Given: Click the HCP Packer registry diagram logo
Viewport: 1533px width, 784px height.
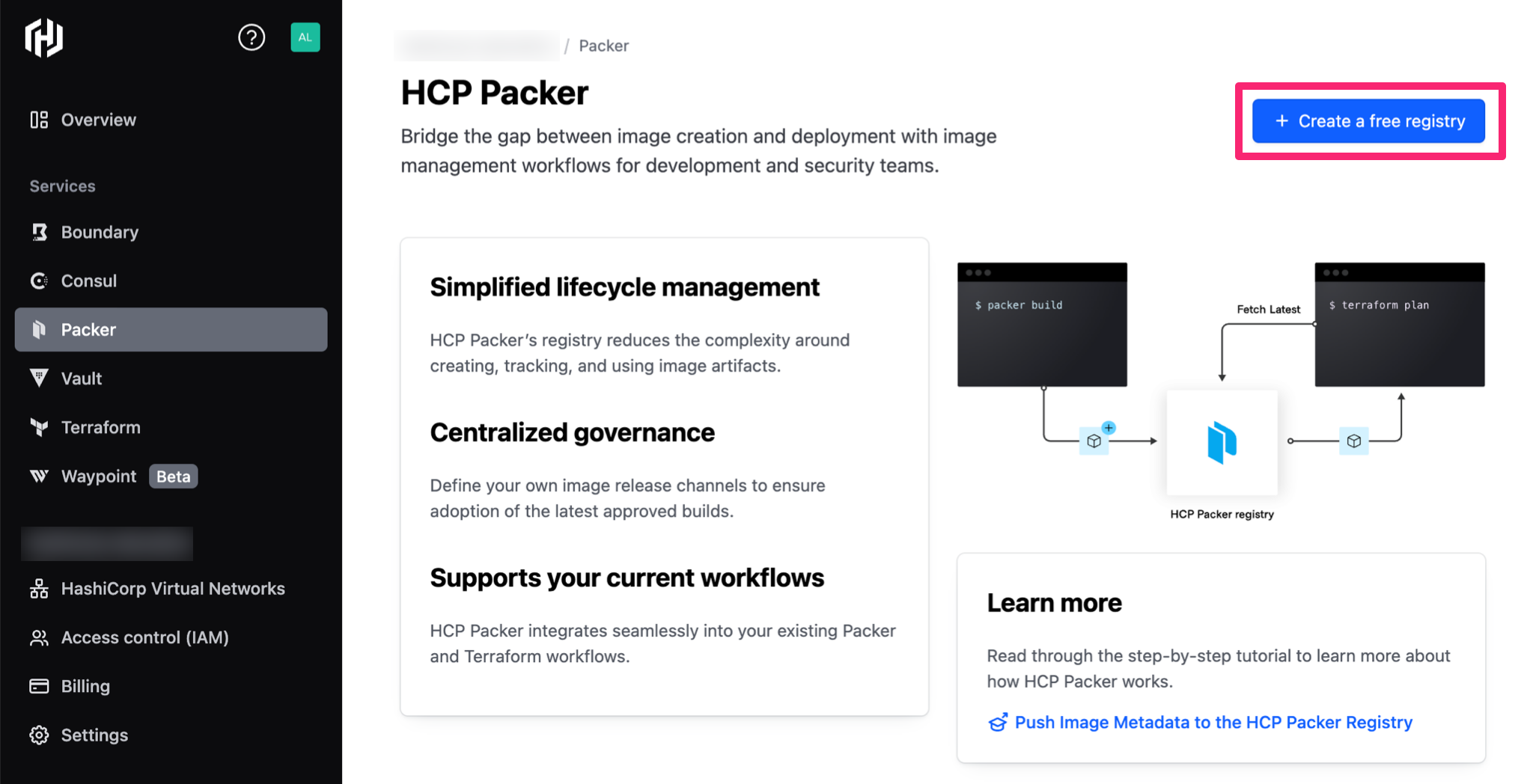Looking at the screenshot, I should click(1222, 442).
